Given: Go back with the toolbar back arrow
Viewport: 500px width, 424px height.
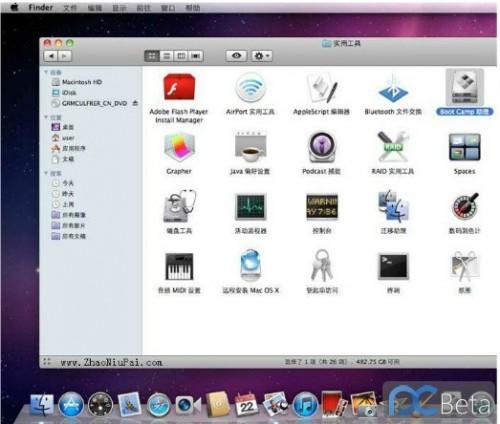Looking at the screenshot, I should [51, 56].
